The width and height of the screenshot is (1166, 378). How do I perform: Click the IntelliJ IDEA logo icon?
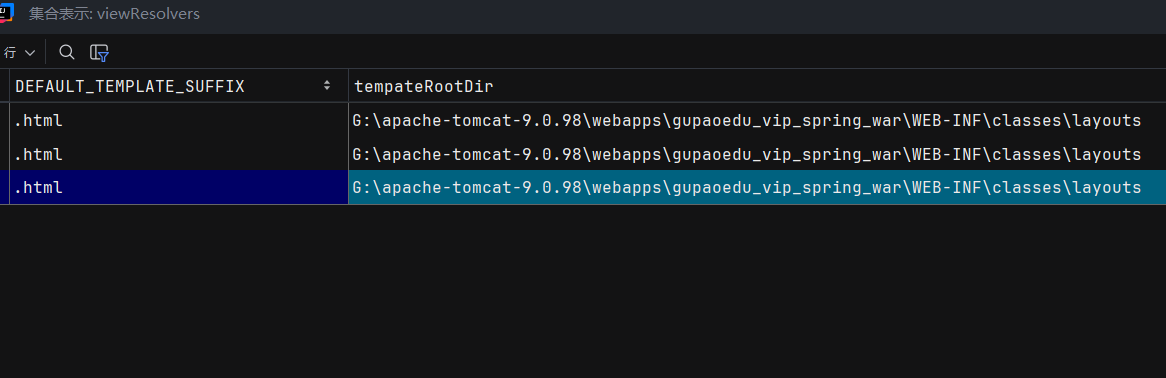click(x=6, y=13)
